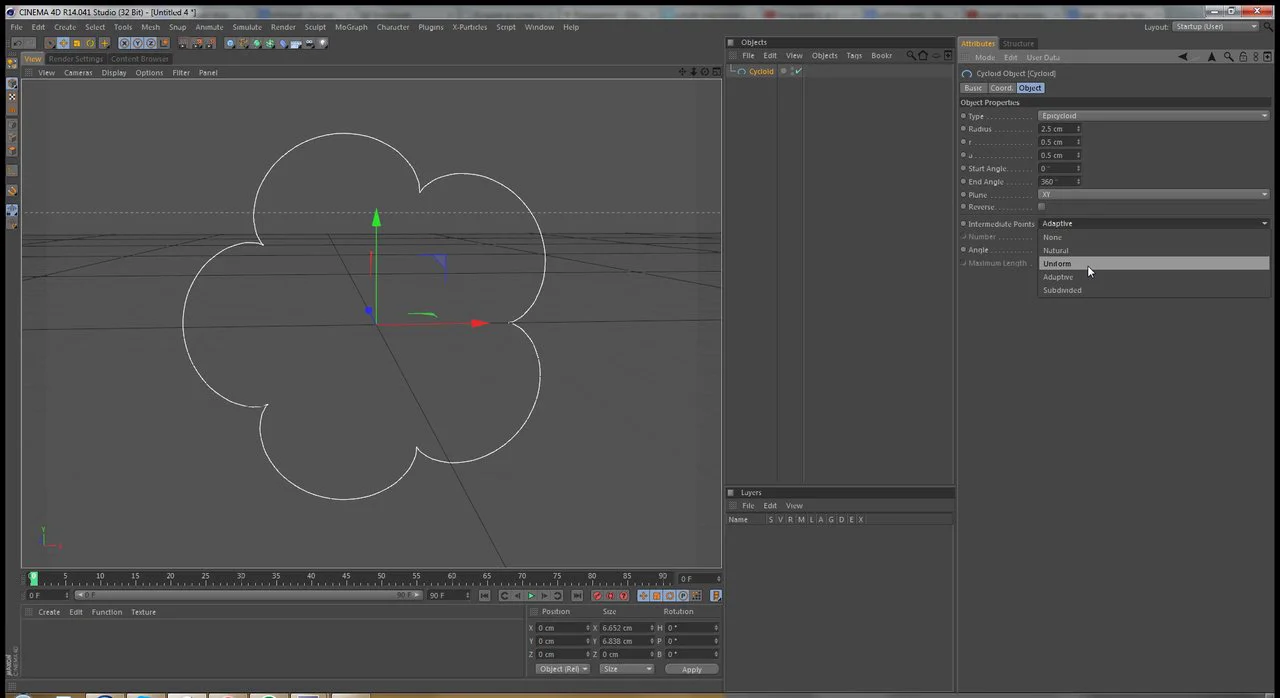Click the Keyframe Selection question icon
The height and width of the screenshot is (698, 1280).
pos(623,595)
